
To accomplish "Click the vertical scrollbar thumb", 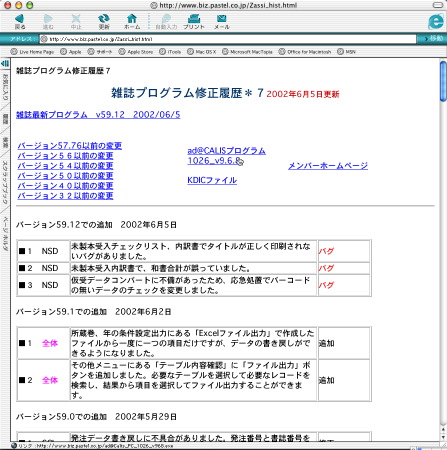I will coord(443,81).
